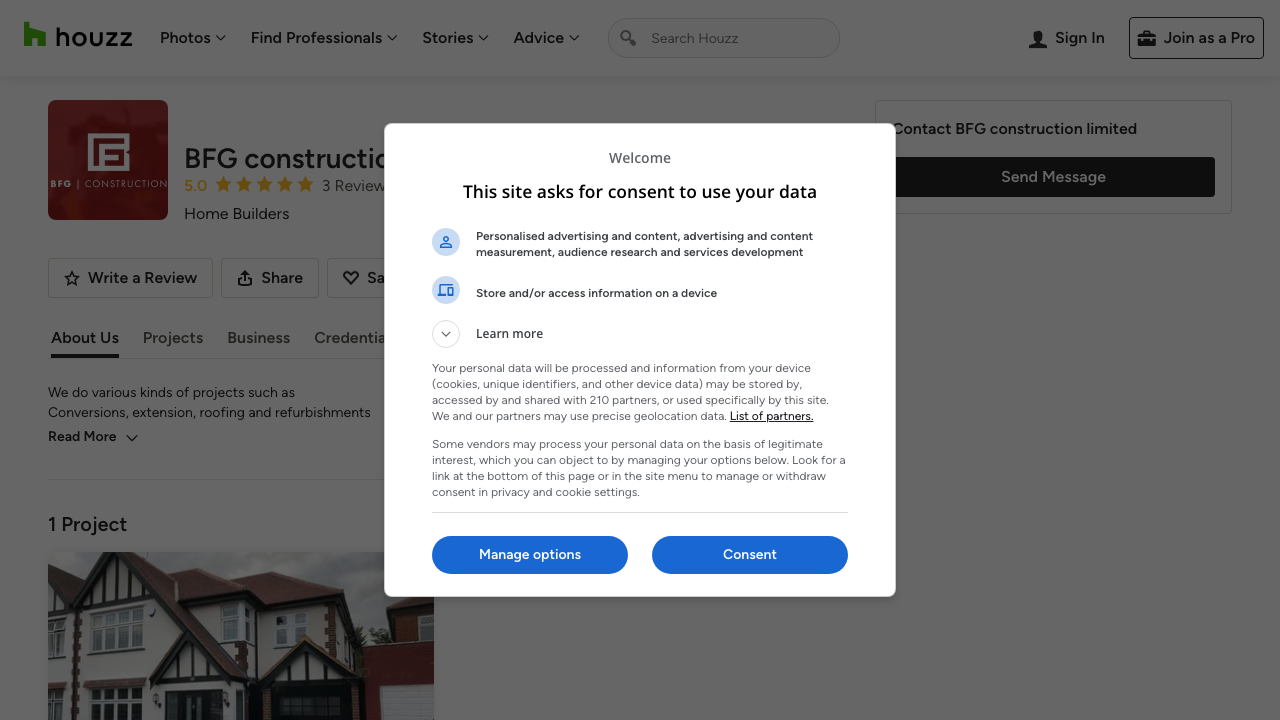Click the briefcase Join as a Pro icon

(x=1146, y=38)
